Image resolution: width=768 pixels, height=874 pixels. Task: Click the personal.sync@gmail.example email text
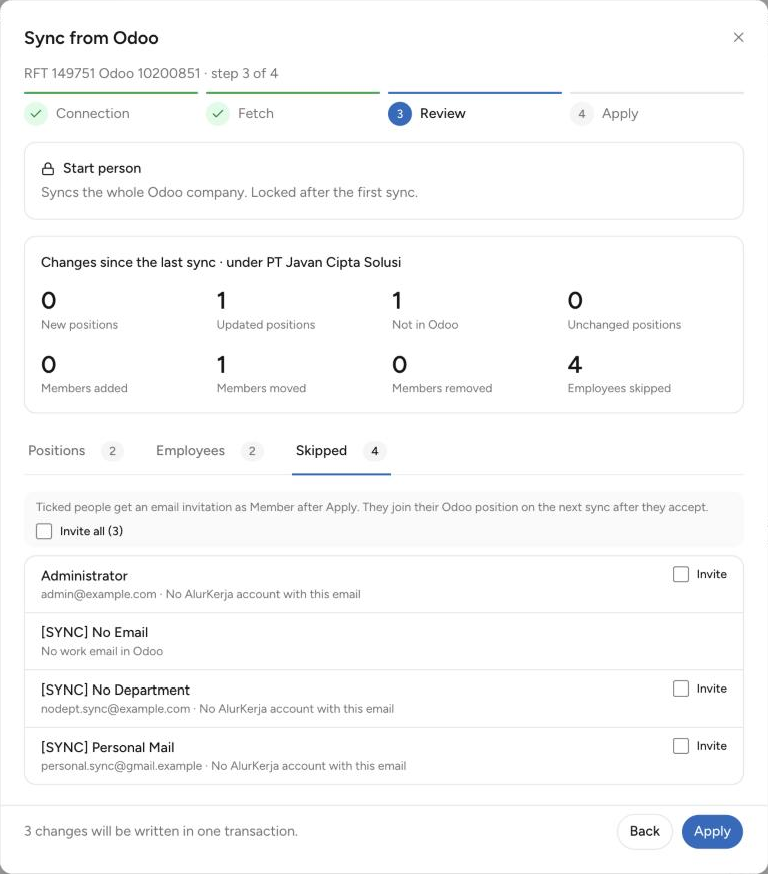pyautogui.click(x=121, y=766)
